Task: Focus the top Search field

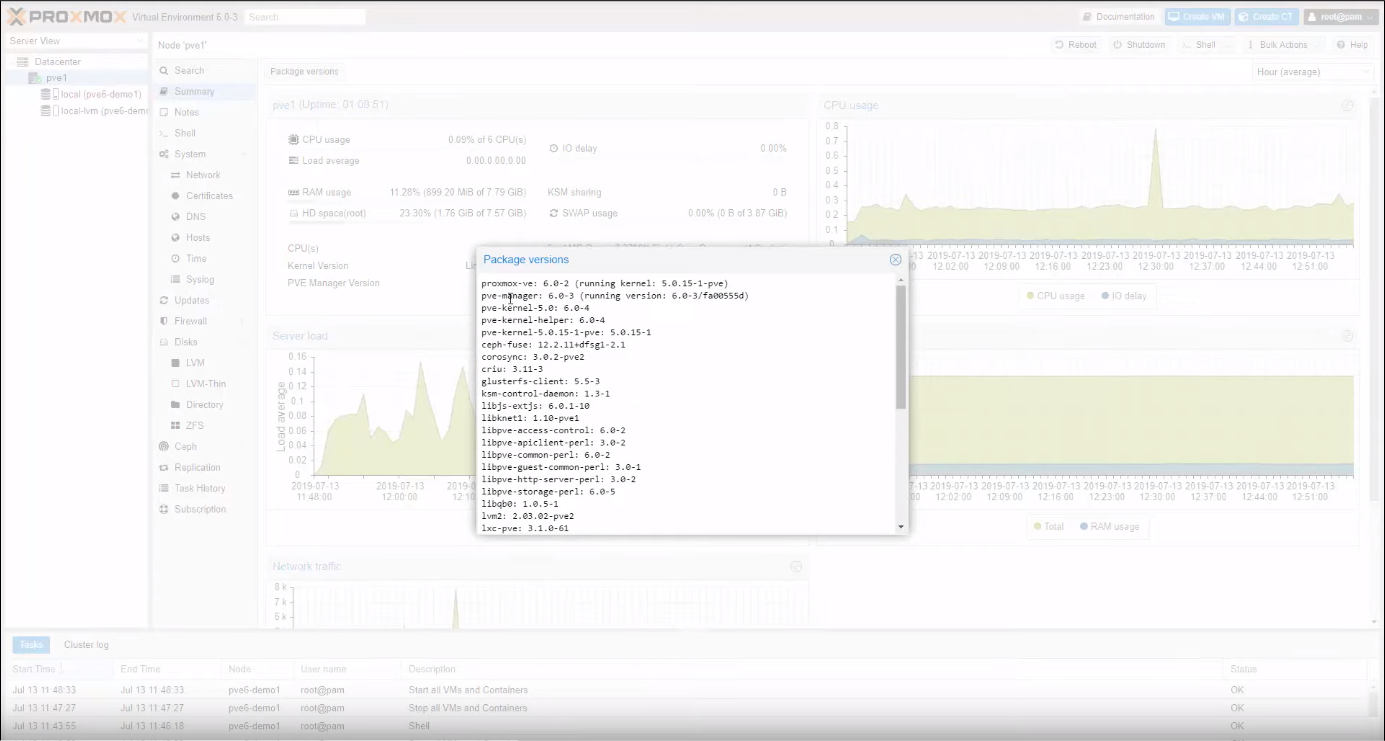Action: coord(305,17)
